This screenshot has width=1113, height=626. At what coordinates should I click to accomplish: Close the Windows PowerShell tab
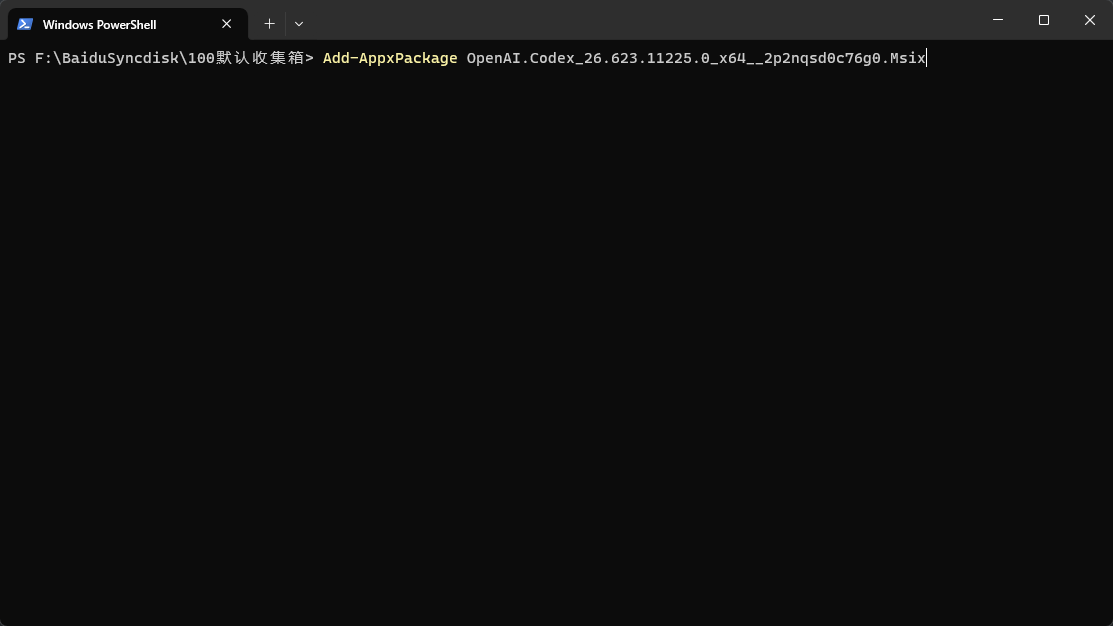226,24
